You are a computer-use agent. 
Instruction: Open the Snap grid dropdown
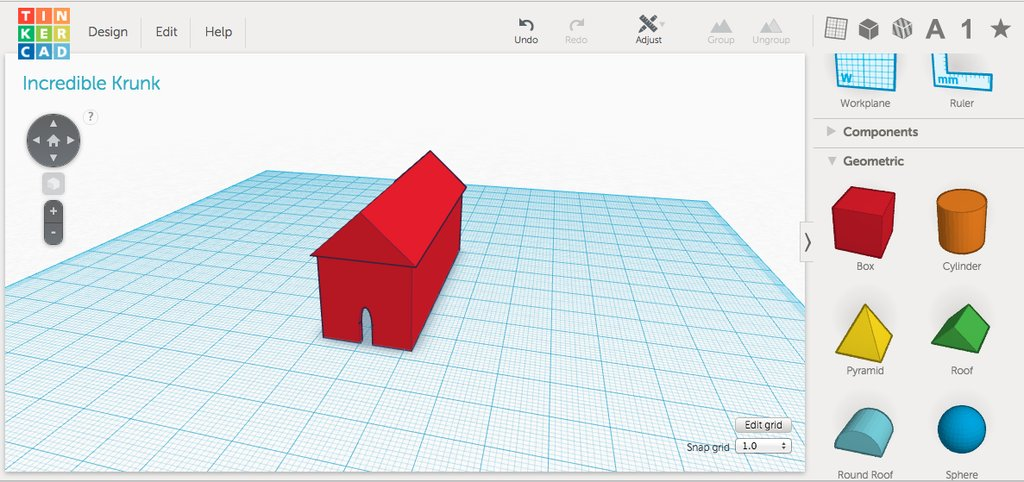pos(762,446)
